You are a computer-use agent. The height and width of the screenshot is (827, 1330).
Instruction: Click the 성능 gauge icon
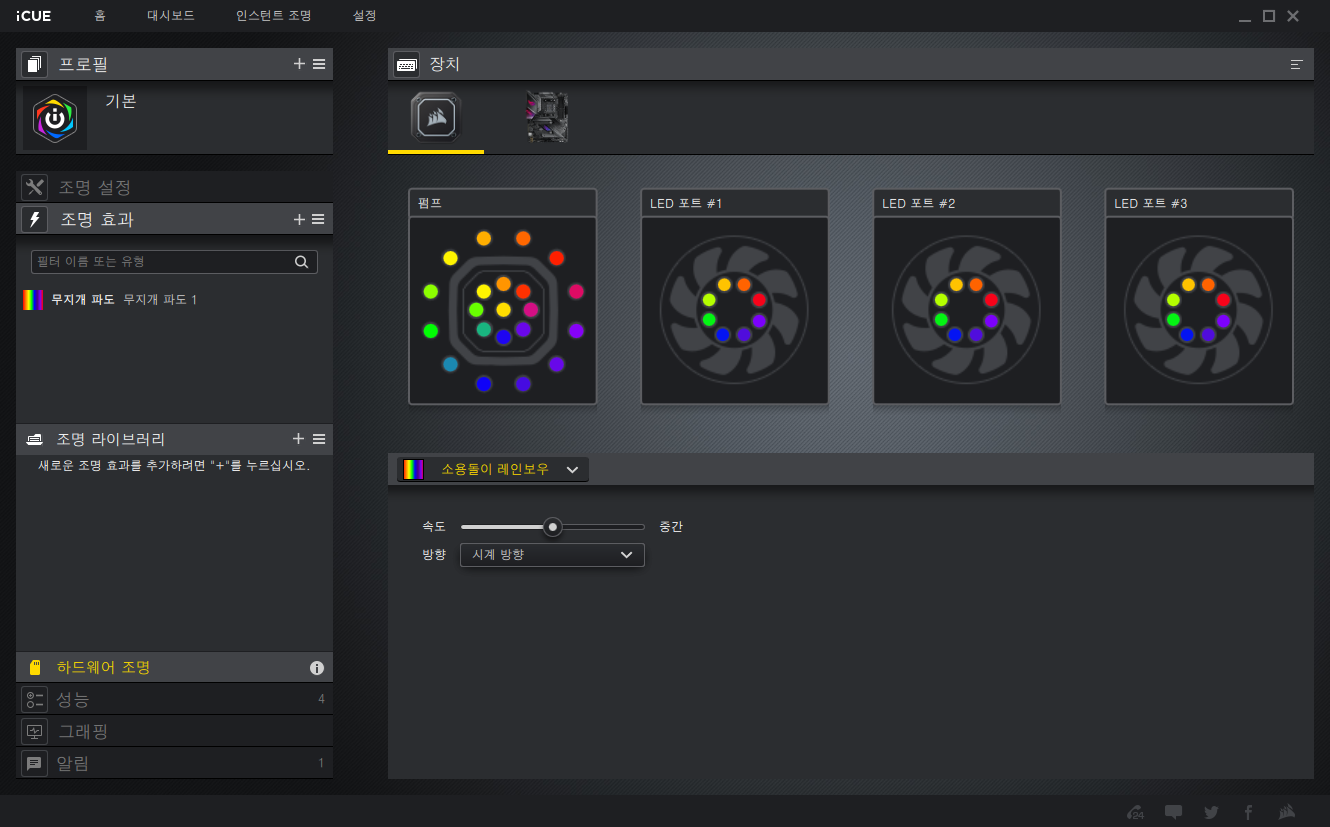pyautogui.click(x=34, y=699)
